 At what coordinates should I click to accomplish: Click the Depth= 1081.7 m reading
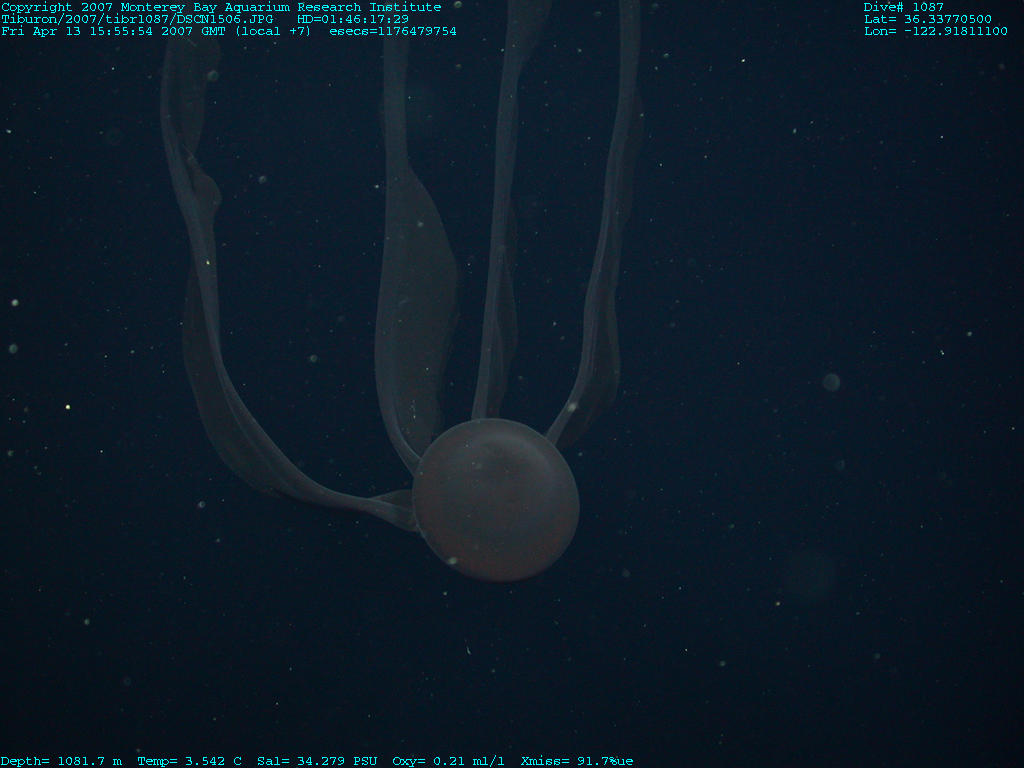point(61,761)
